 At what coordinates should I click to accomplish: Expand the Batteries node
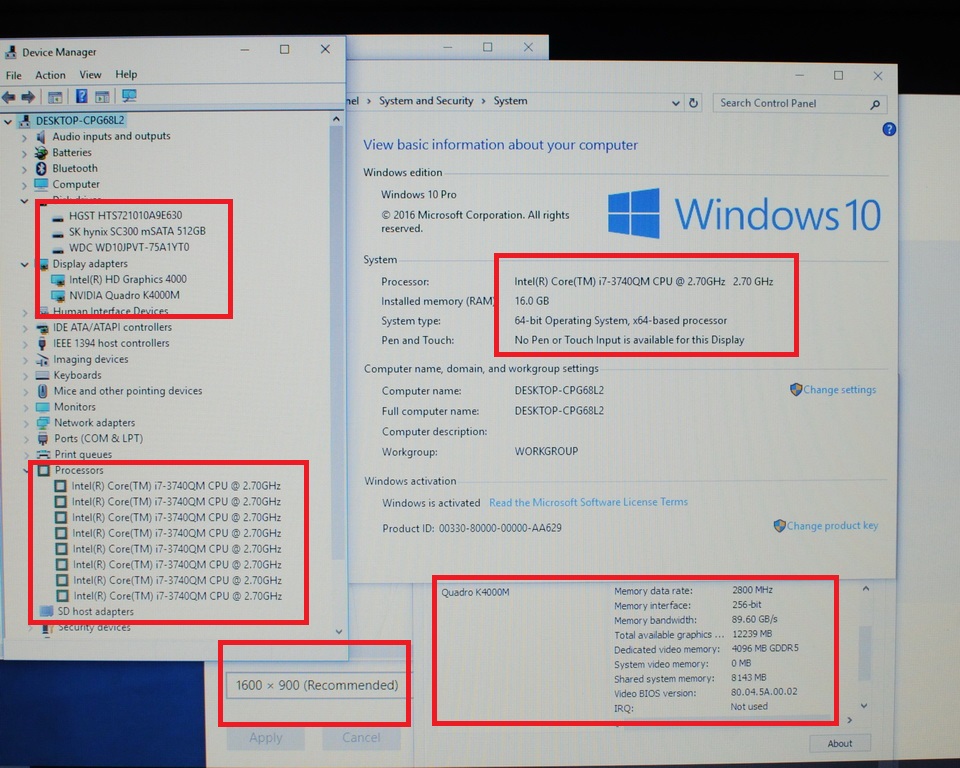pos(24,153)
